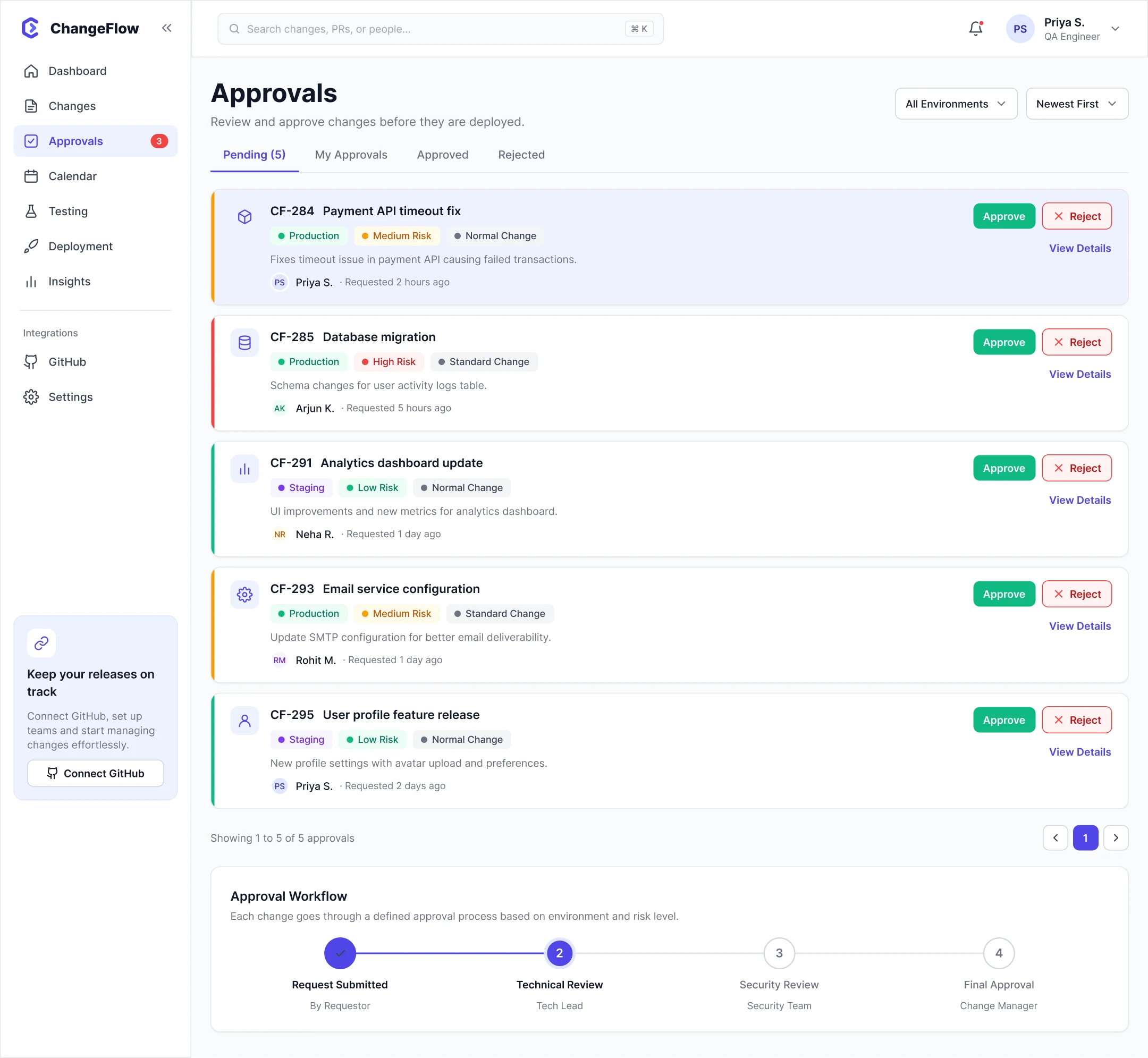This screenshot has height=1058, width=1148.
Task: Open the GitHub integration icon
Action: pos(31,362)
